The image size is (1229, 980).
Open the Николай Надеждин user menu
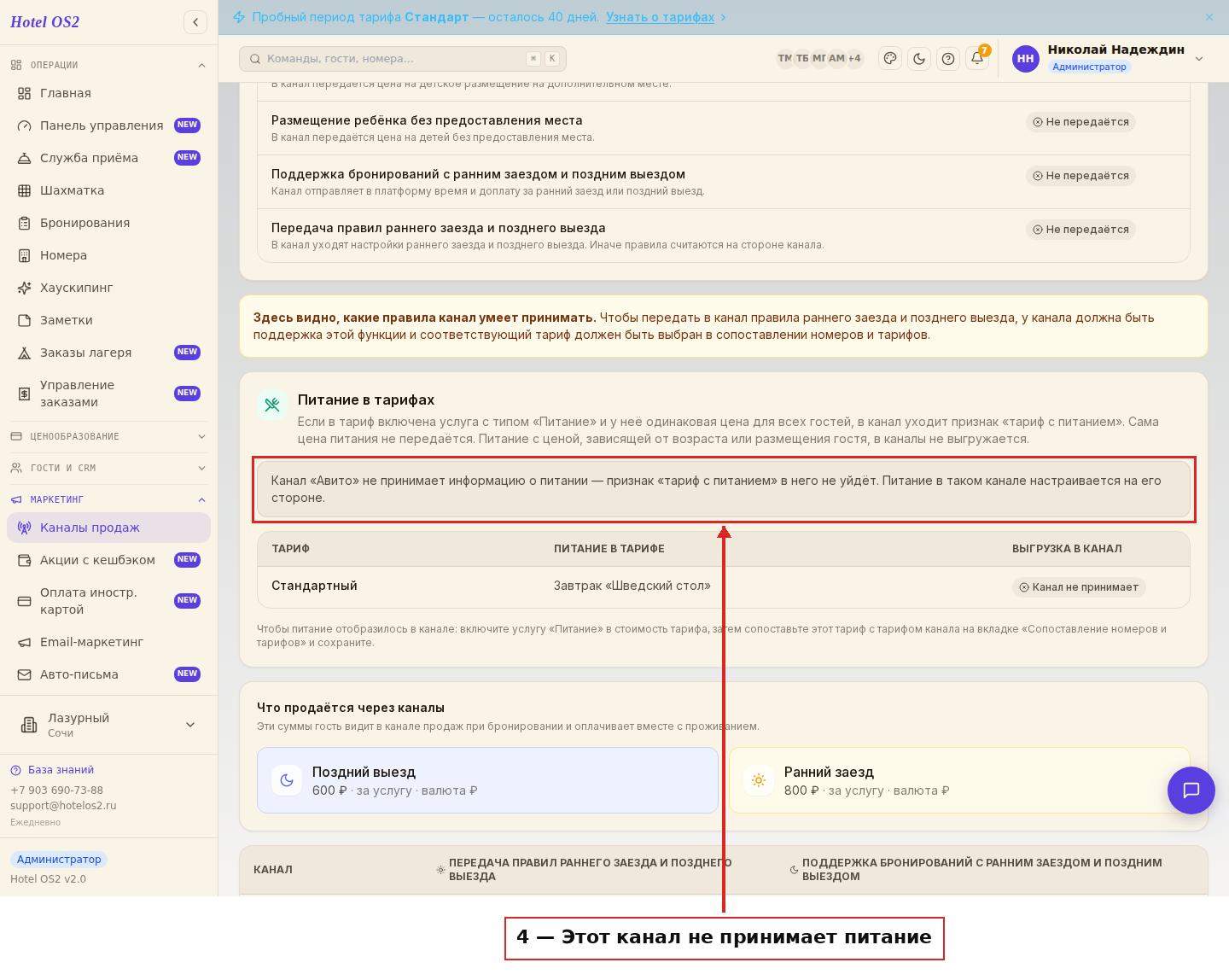click(1108, 58)
